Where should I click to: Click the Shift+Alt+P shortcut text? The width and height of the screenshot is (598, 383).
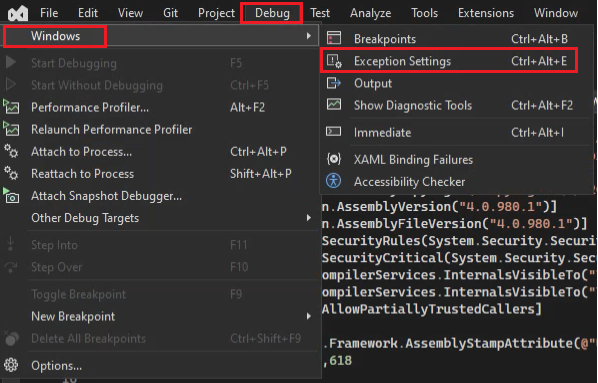coord(260,174)
